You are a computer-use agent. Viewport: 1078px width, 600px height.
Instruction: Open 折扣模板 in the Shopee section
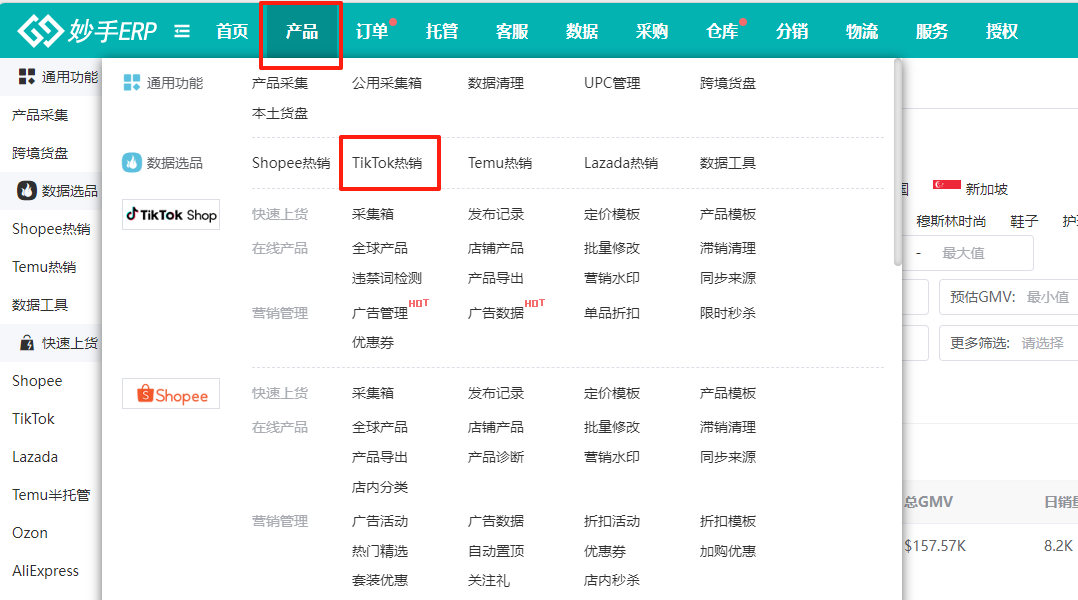coord(728,521)
